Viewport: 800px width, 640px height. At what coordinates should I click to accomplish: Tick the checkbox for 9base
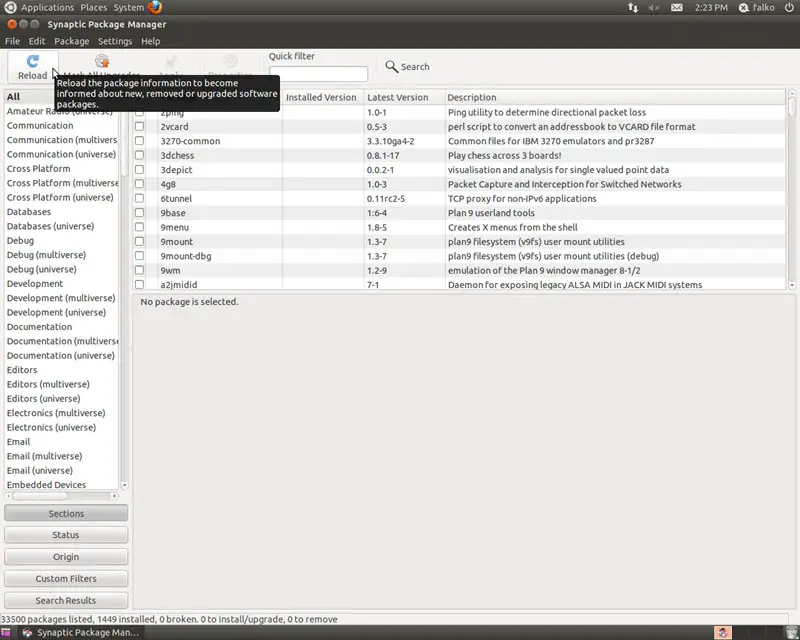pos(139,213)
